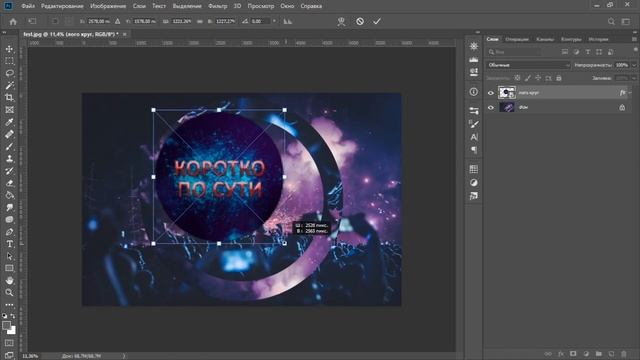The image size is (640, 360).
Task: Select the Brush tool
Action: click(x=9, y=147)
